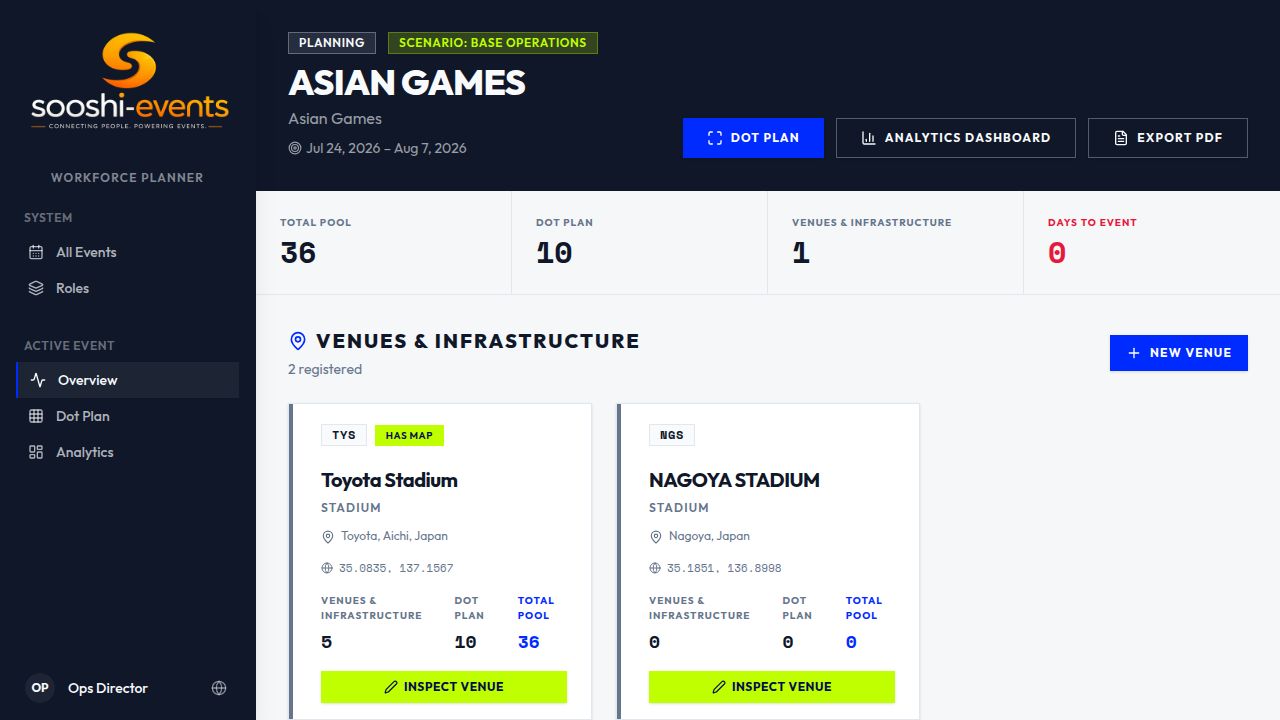Click the HAS MAP tag on Toyota Stadium

409,435
